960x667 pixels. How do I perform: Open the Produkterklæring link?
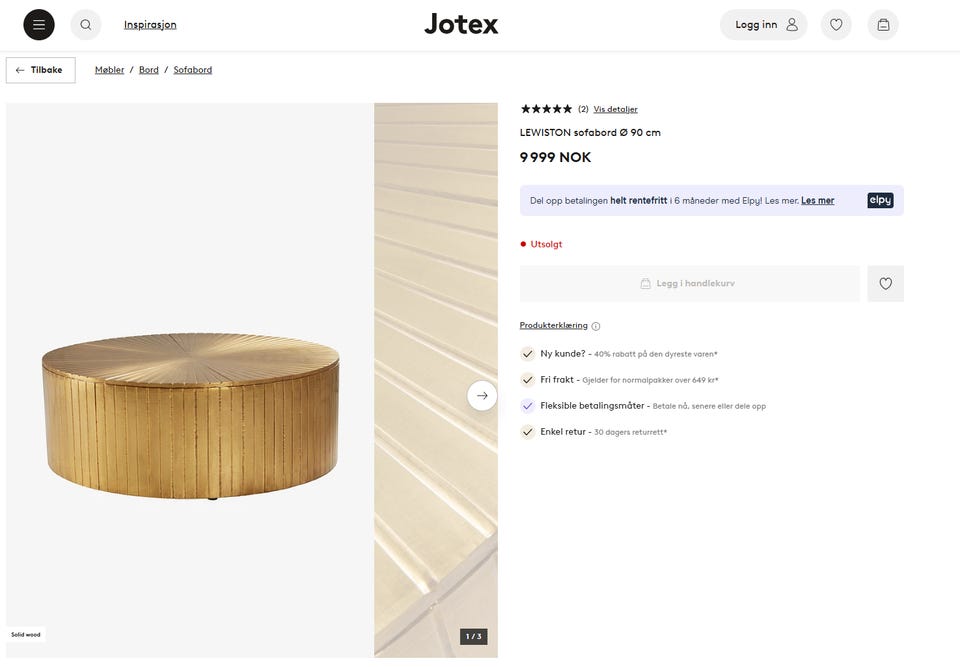[553, 325]
